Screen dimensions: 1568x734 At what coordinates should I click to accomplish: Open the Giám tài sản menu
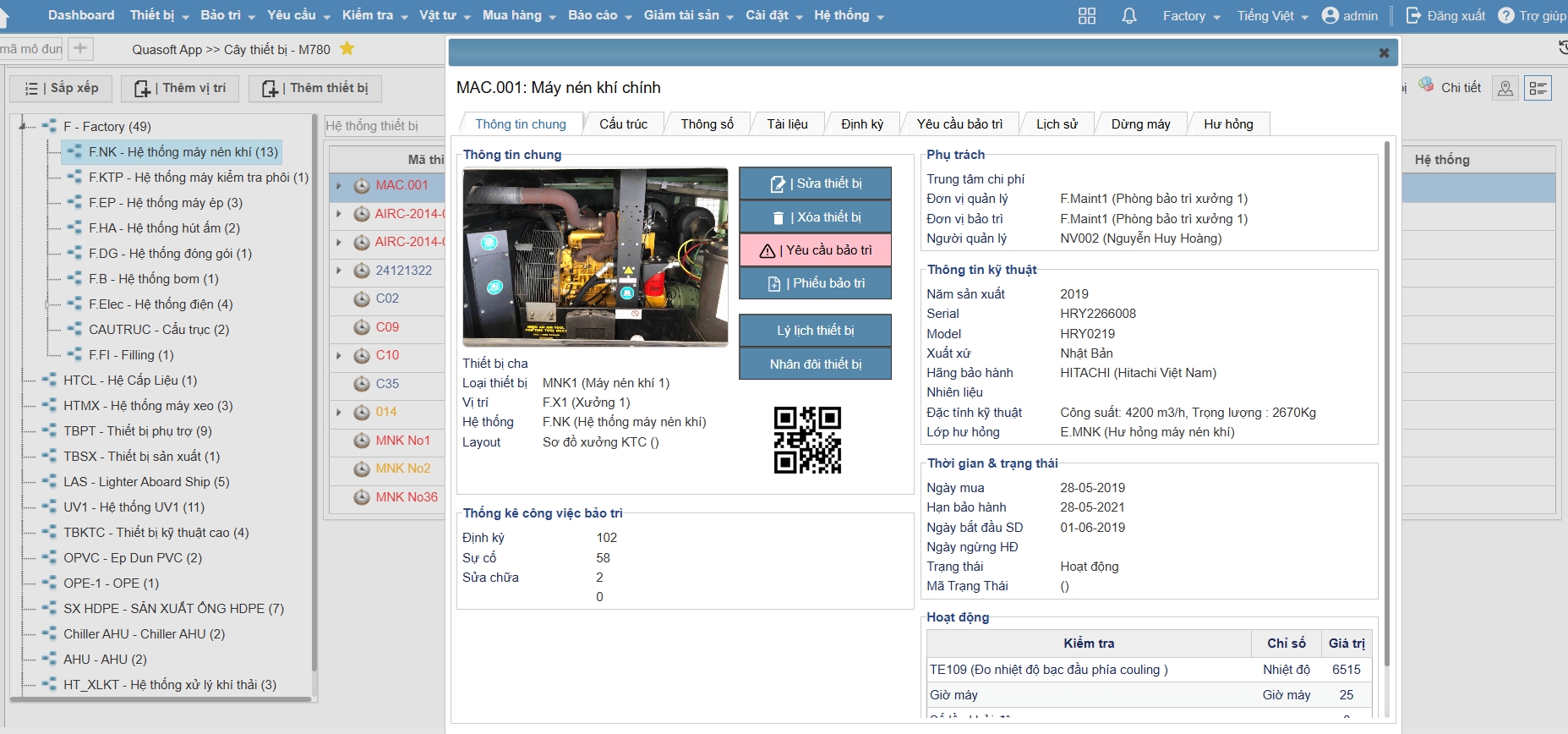(689, 15)
